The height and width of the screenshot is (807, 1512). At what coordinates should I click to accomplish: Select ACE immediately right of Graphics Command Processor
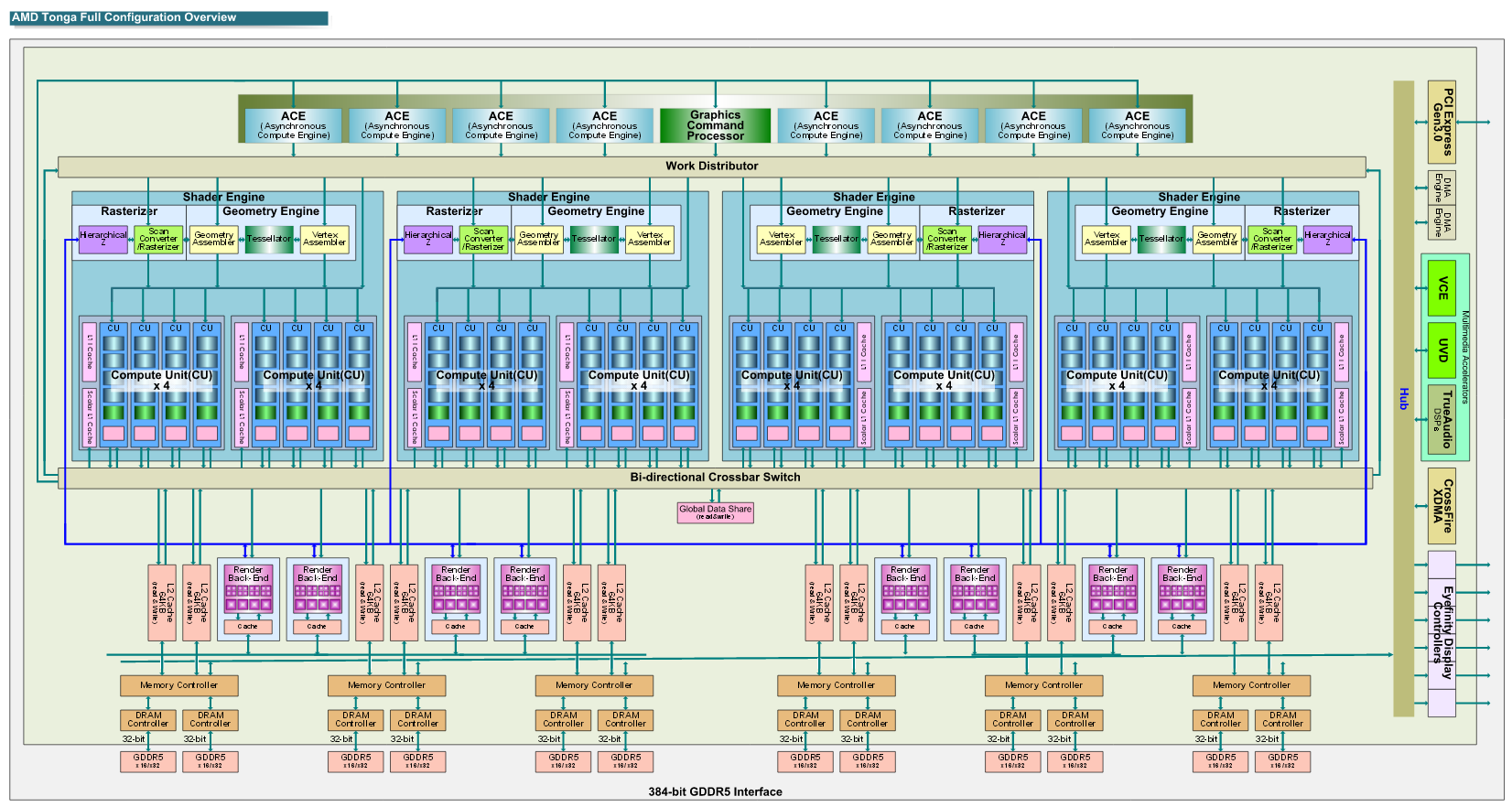click(x=826, y=125)
